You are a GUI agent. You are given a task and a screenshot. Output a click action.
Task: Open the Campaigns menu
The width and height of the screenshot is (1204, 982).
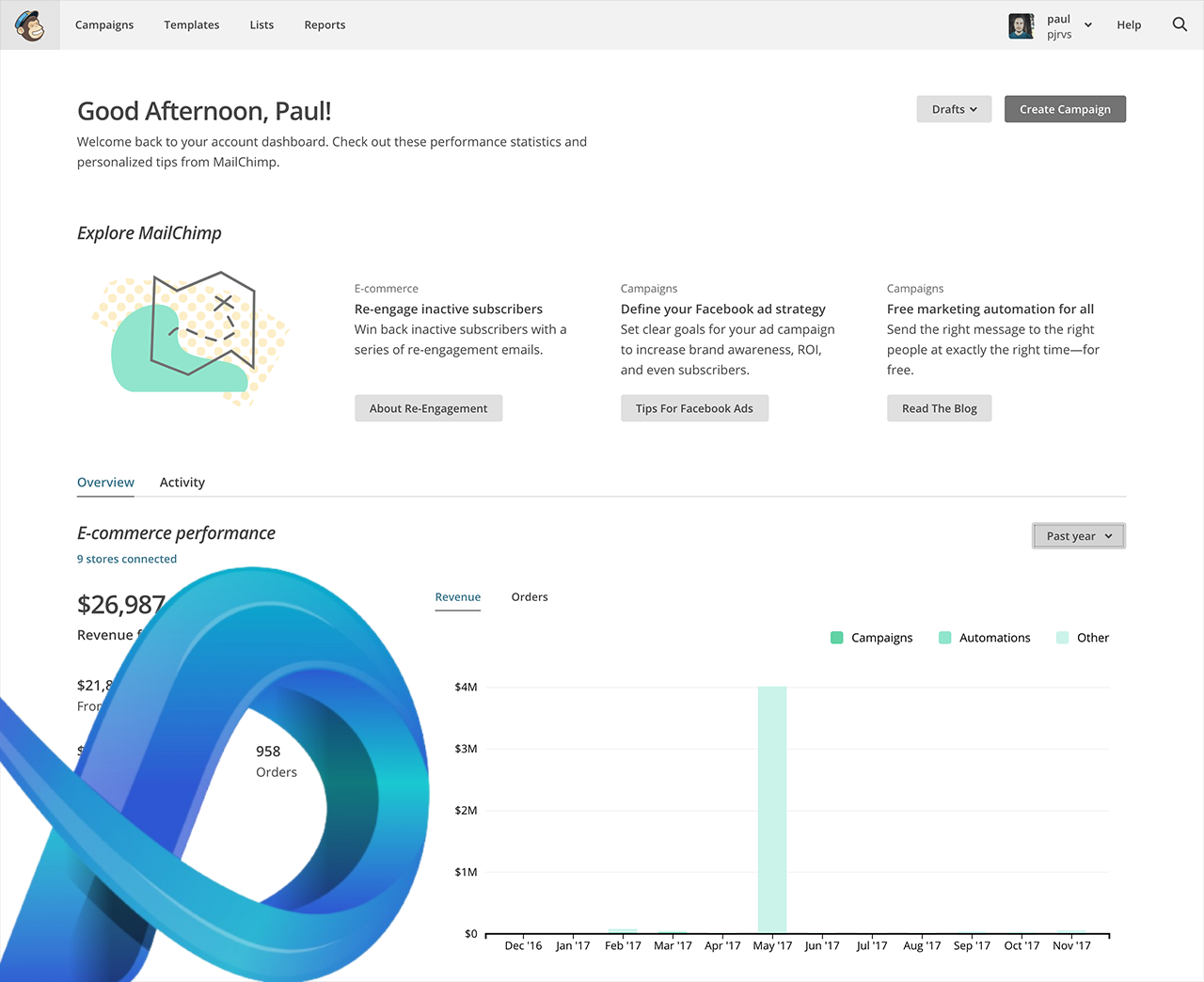click(104, 25)
